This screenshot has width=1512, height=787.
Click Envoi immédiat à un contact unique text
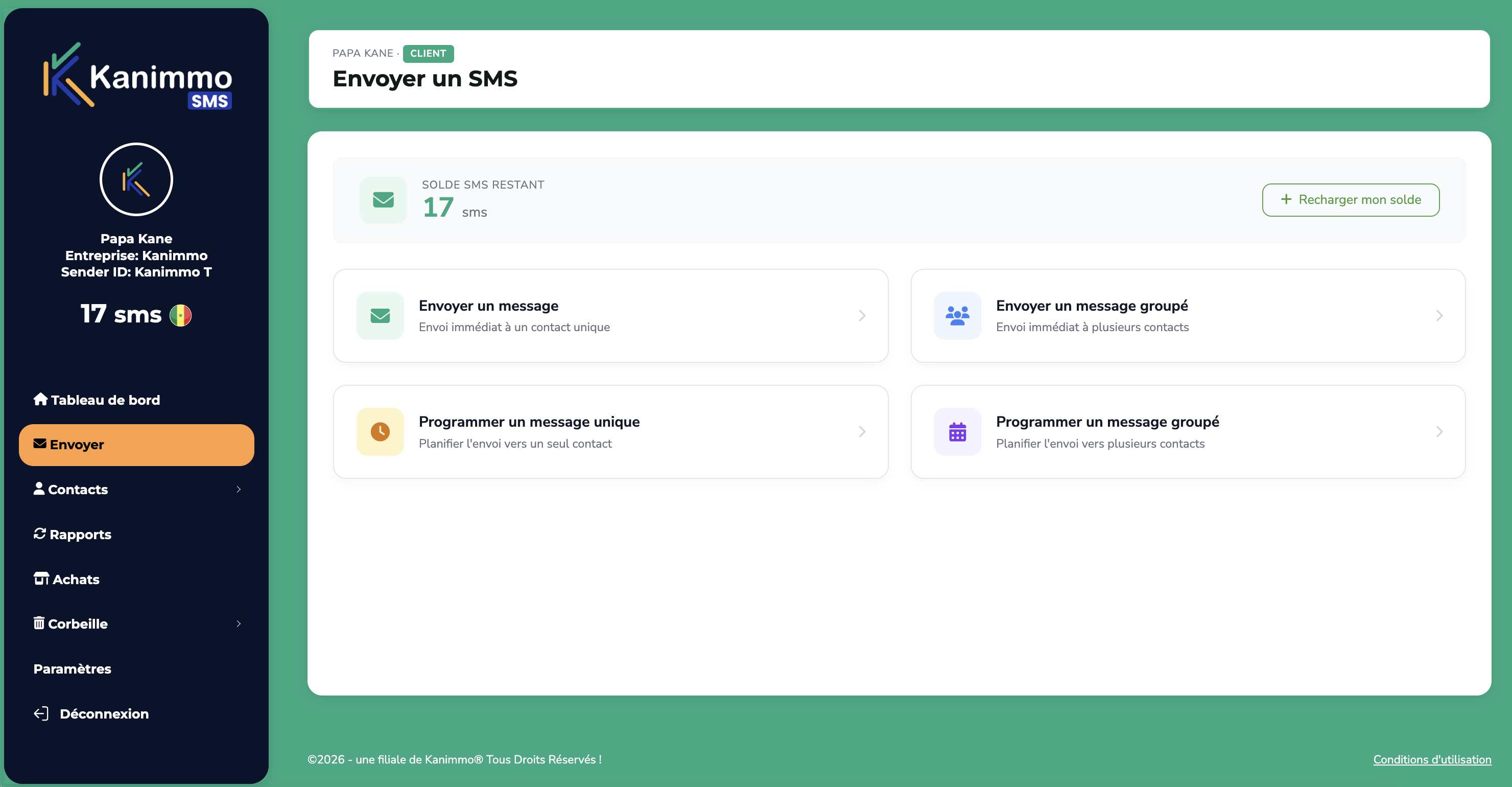[514, 327]
